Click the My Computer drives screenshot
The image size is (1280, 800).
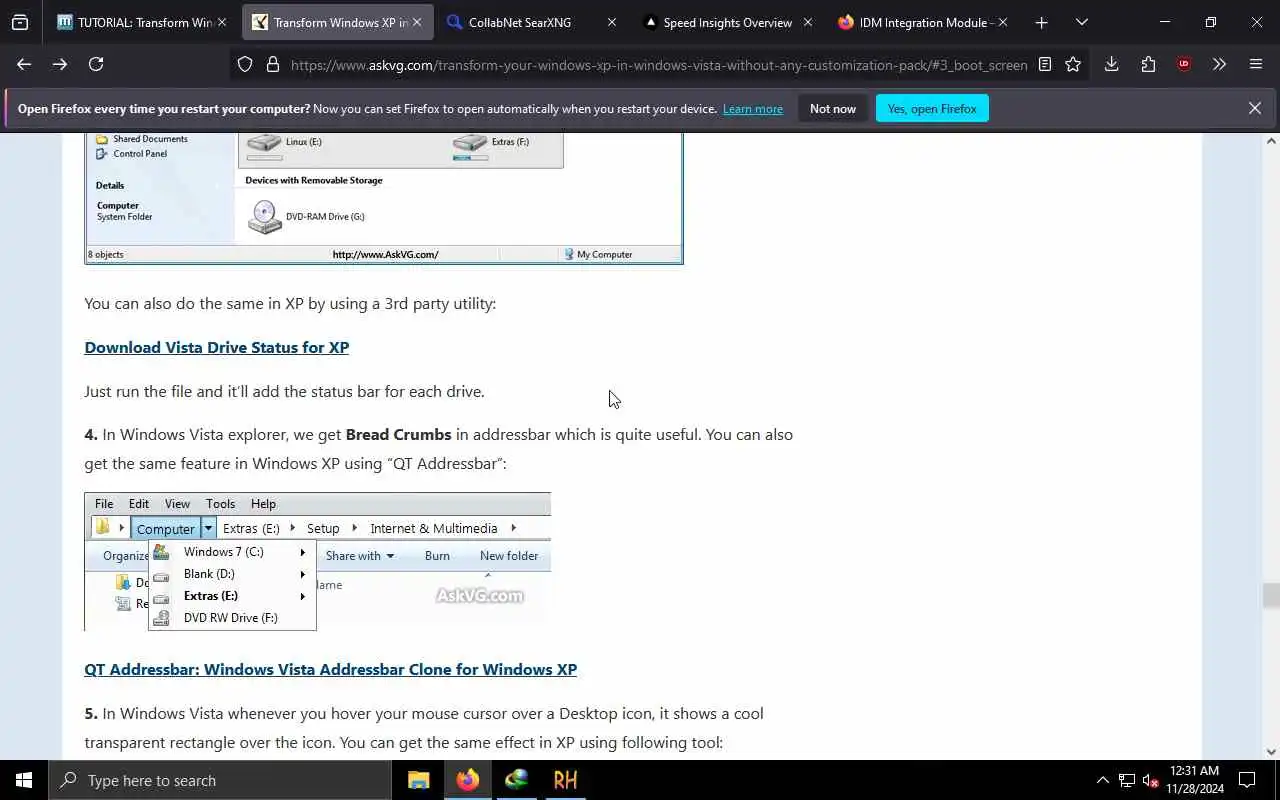pyautogui.click(x=384, y=198)
